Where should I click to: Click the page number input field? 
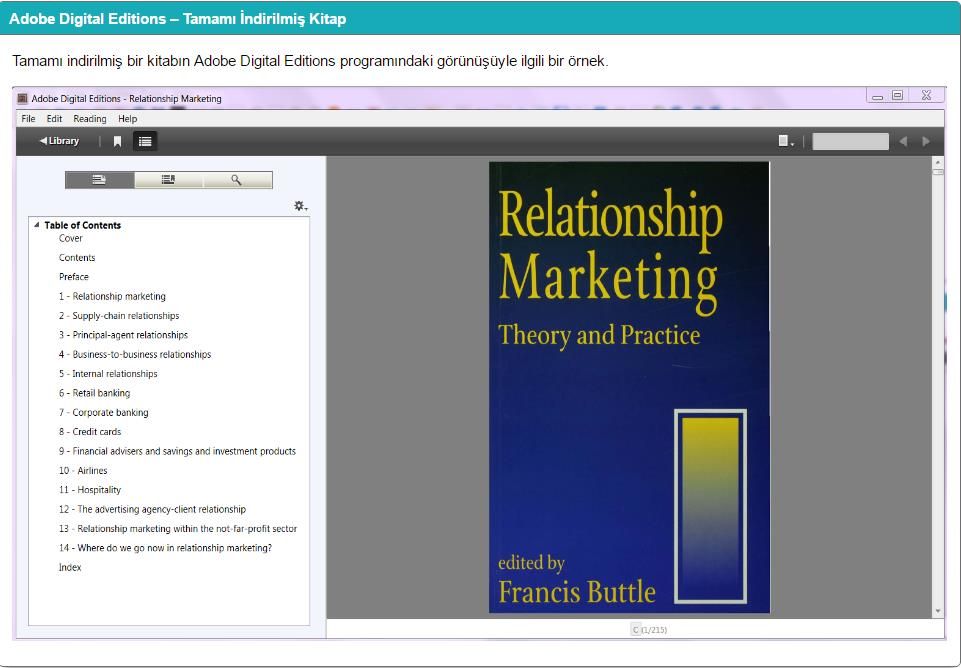[850, 142]
